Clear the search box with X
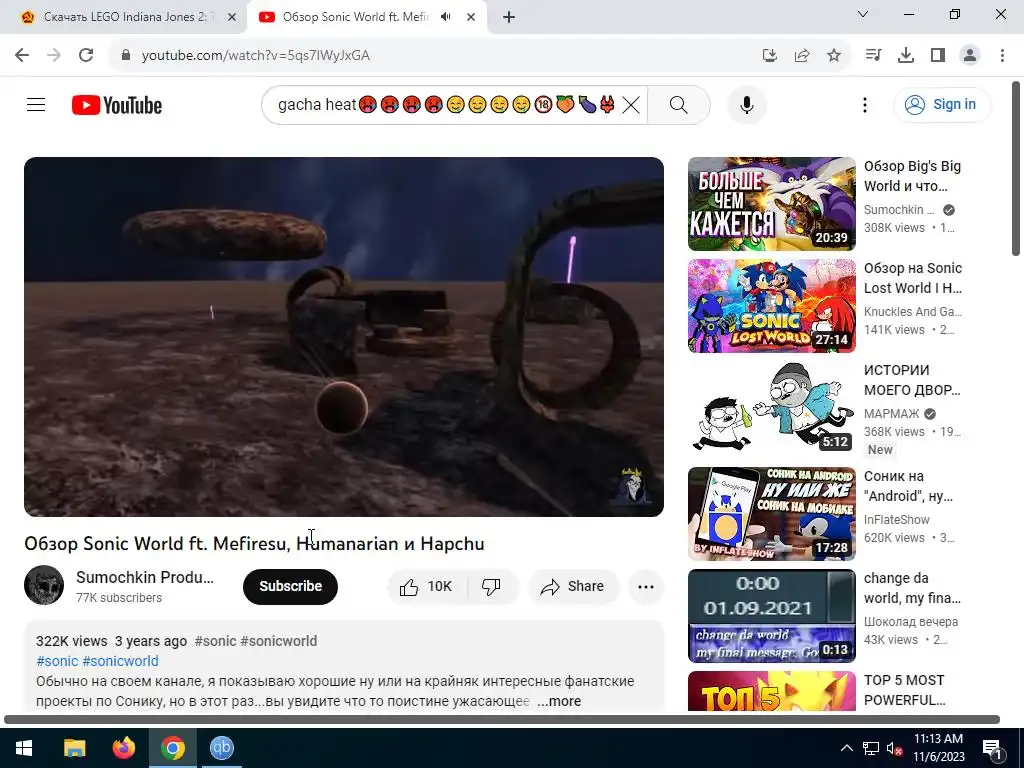This screenshot has width=1024, height=768. (x=630, y=104)
